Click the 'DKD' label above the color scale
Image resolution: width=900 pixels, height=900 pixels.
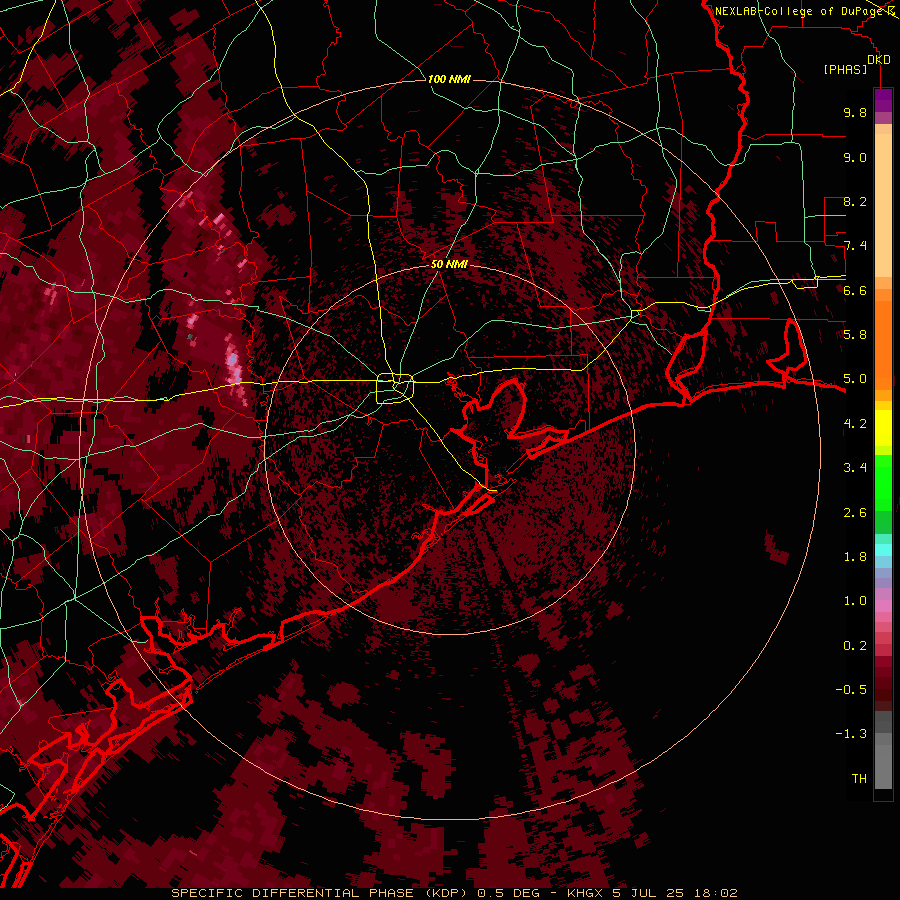pyautogui.click(x=879, y=60)
